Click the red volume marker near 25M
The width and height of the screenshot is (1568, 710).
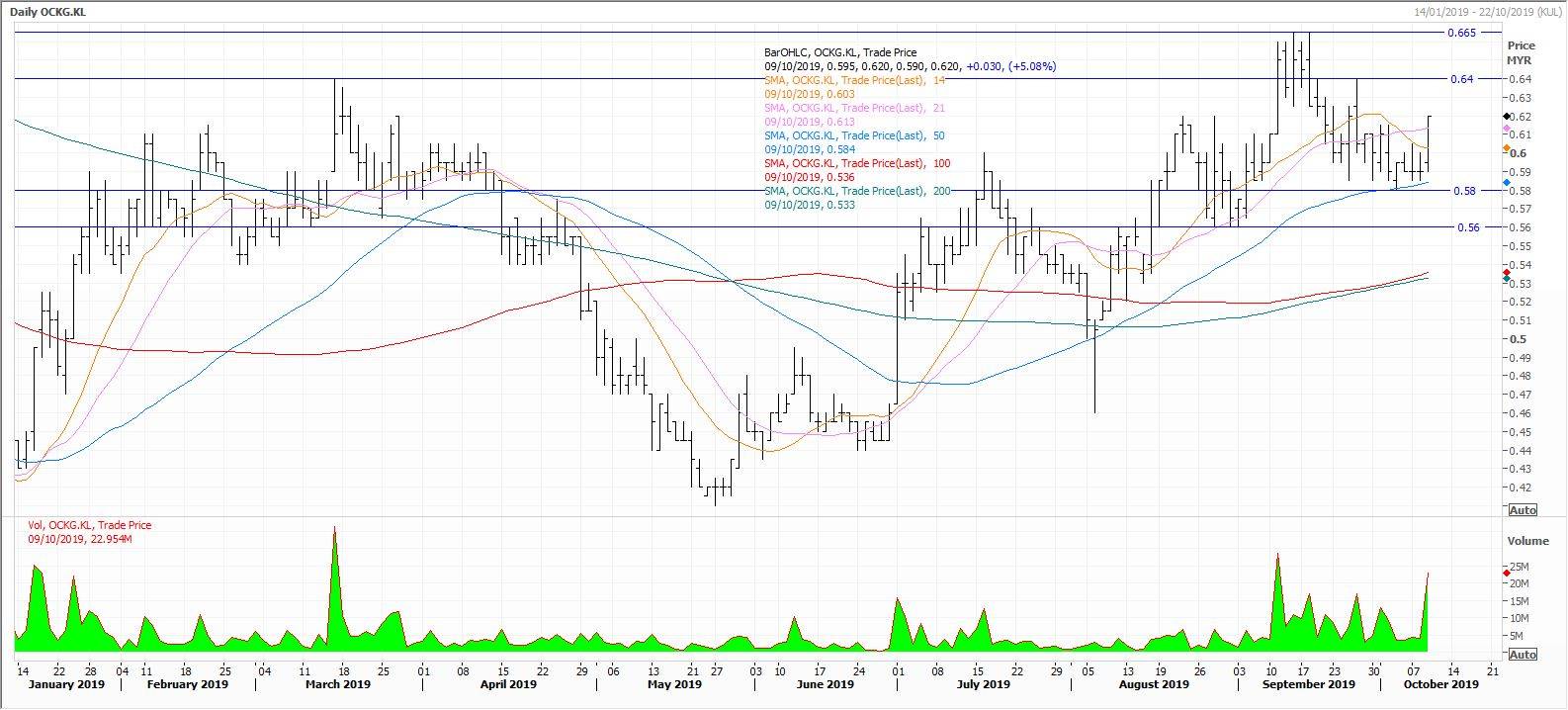tap(1506, 571)
